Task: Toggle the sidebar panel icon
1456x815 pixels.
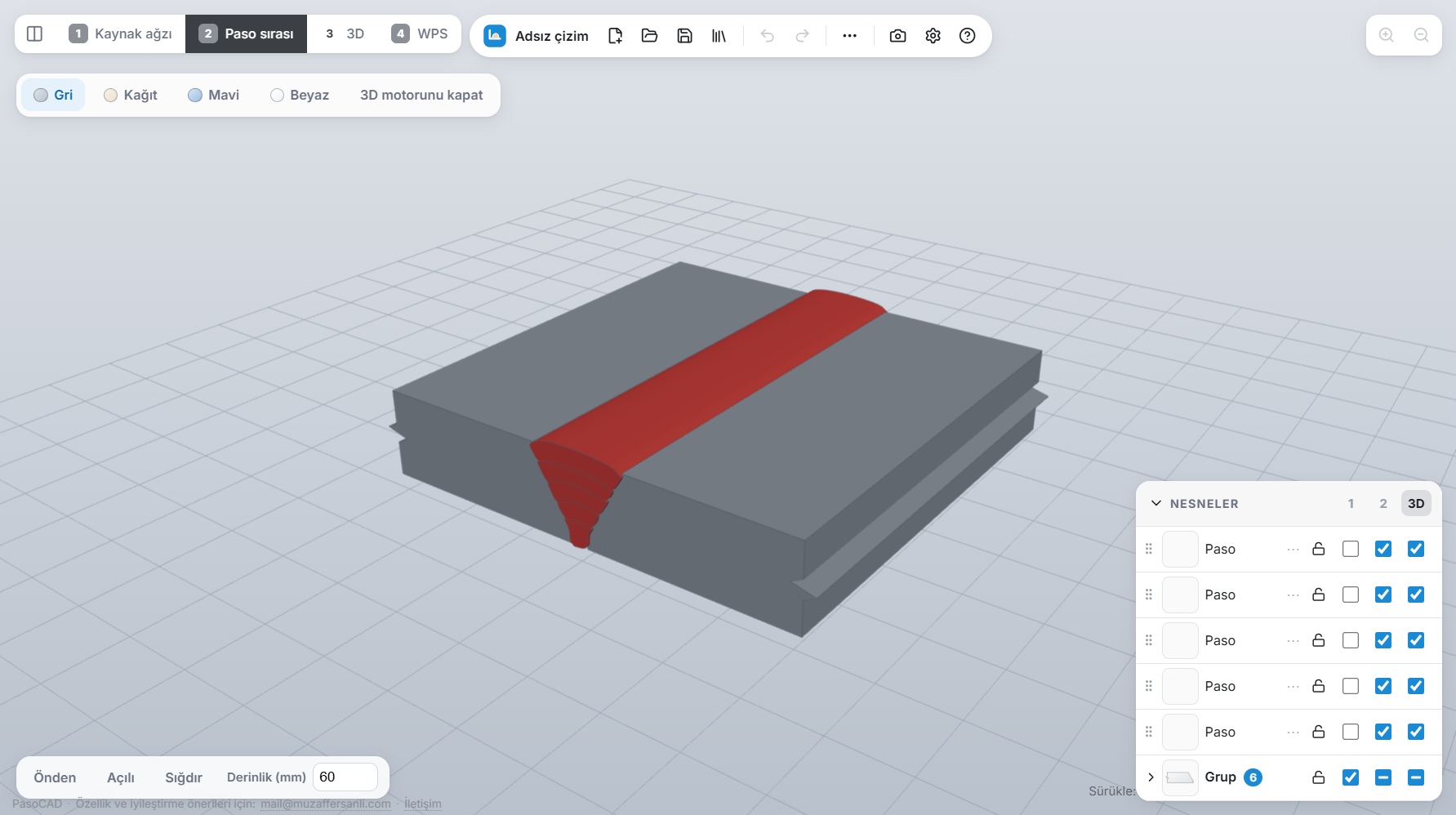Action: [x=34, y=33]
